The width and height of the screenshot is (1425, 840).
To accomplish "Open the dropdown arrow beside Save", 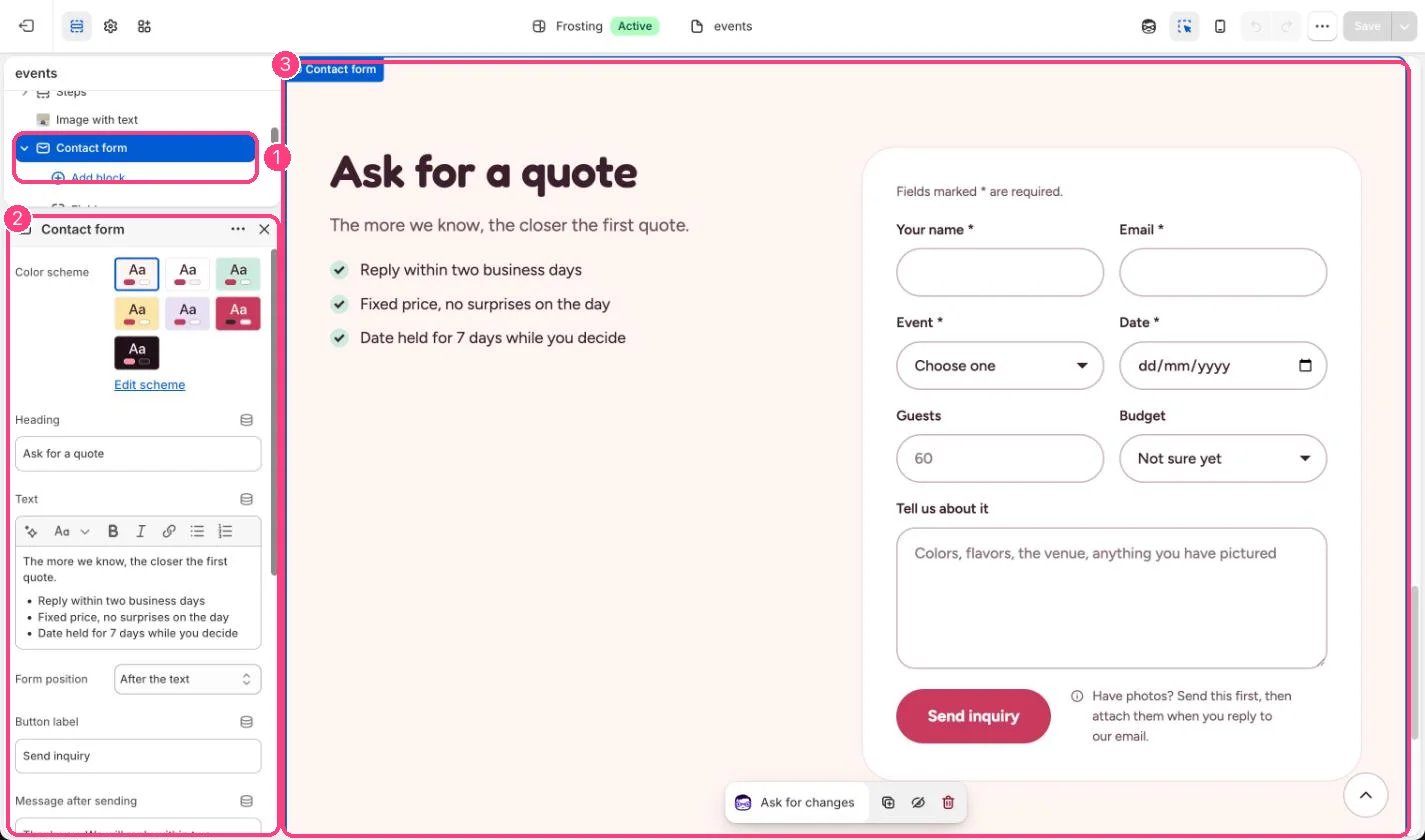I will pyautogui.click(x=1404, y=26).
